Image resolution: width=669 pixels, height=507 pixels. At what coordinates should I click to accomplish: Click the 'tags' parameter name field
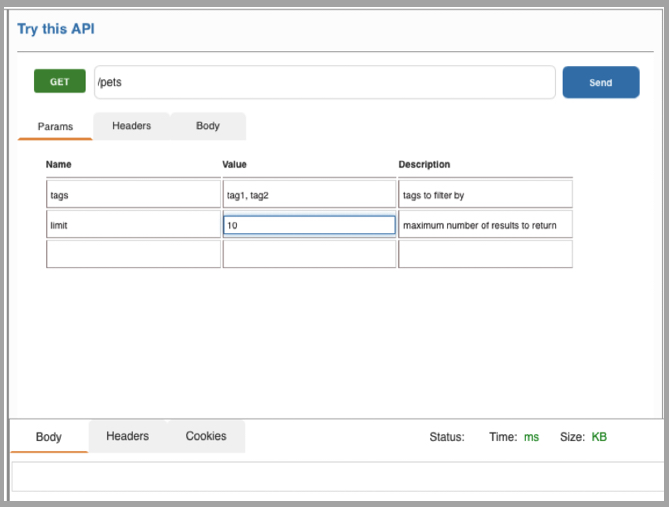pos(133,195)
